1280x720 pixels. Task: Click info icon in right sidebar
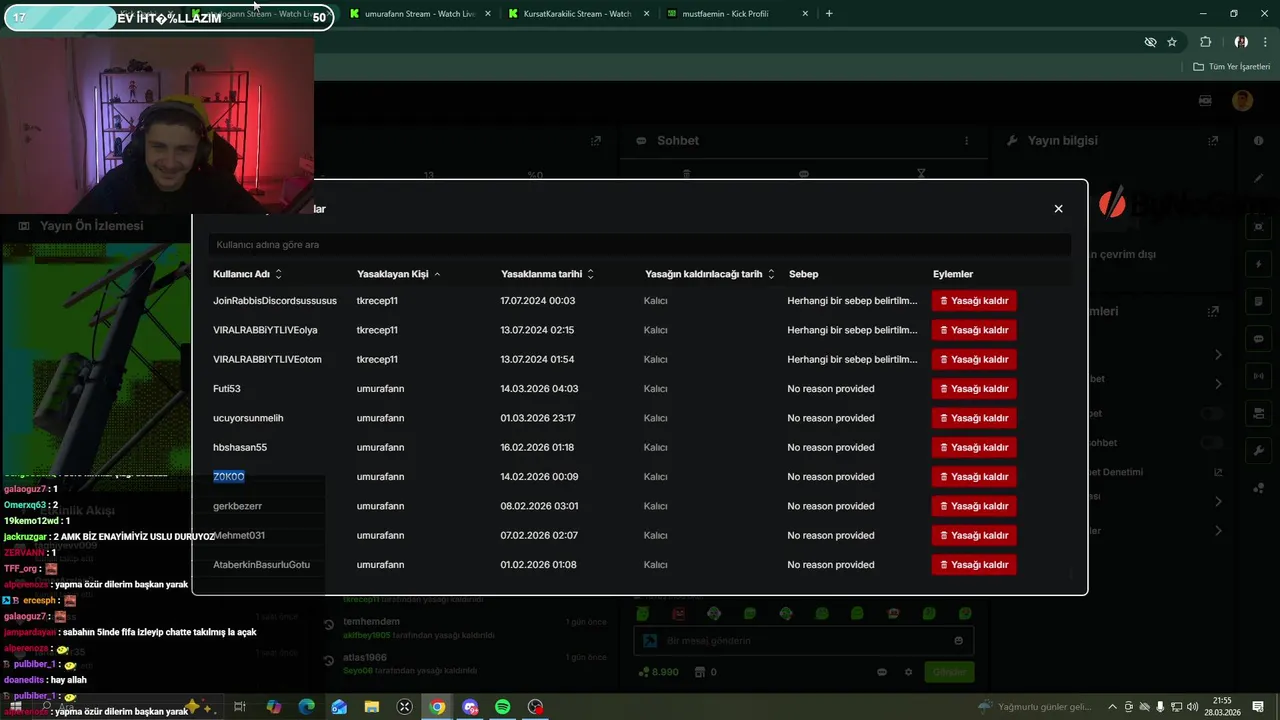(x=1258, y=141)
